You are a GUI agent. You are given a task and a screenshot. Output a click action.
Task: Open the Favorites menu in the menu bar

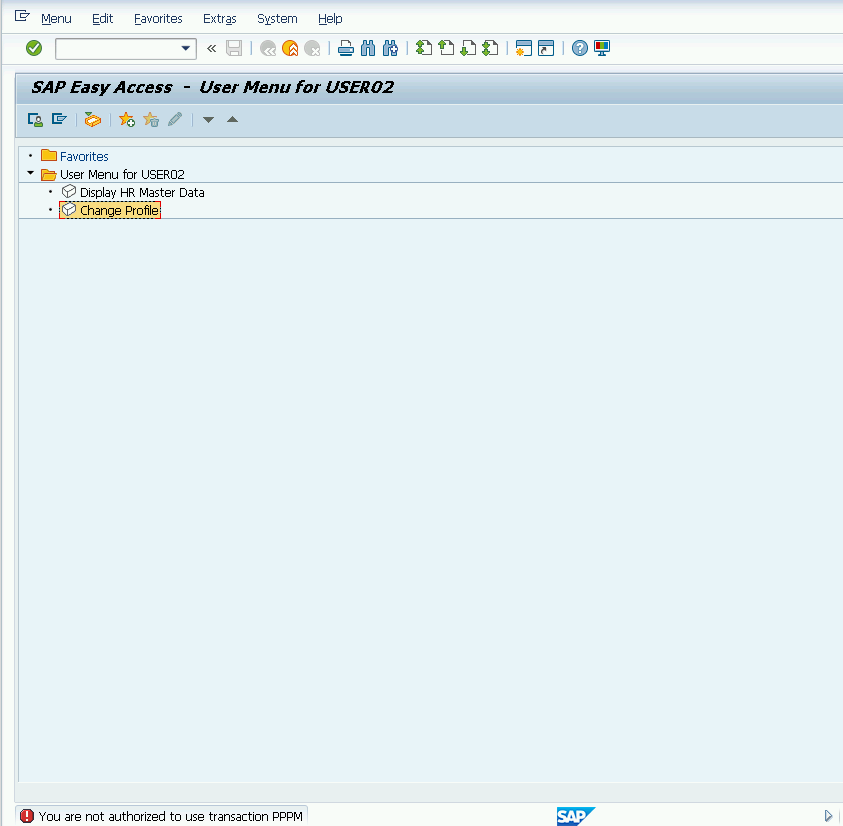[157, 18]
